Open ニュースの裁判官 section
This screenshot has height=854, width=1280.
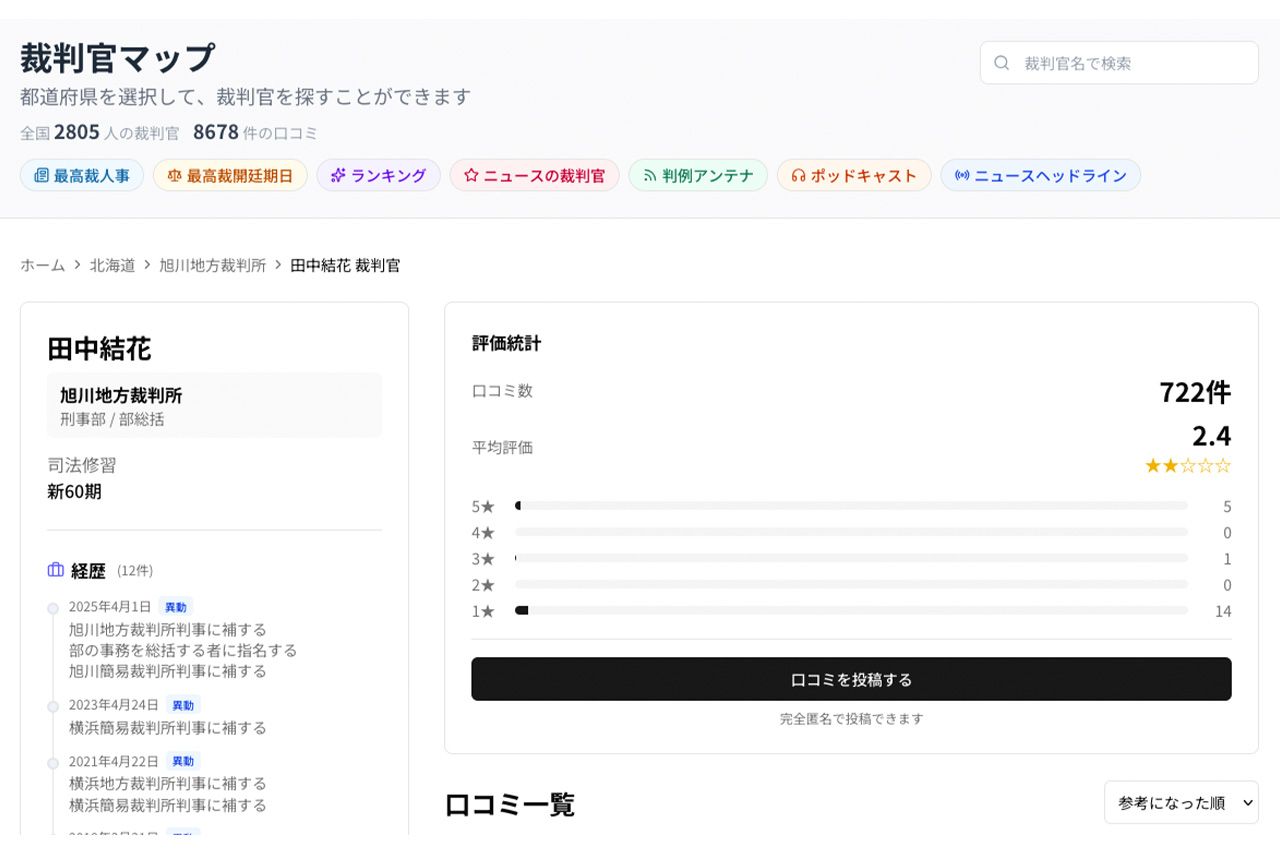(x=535, y=175)
